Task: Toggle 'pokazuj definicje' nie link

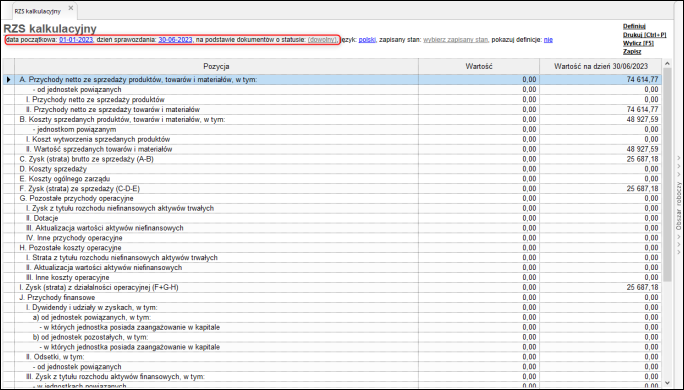Action: coord(548,40)
